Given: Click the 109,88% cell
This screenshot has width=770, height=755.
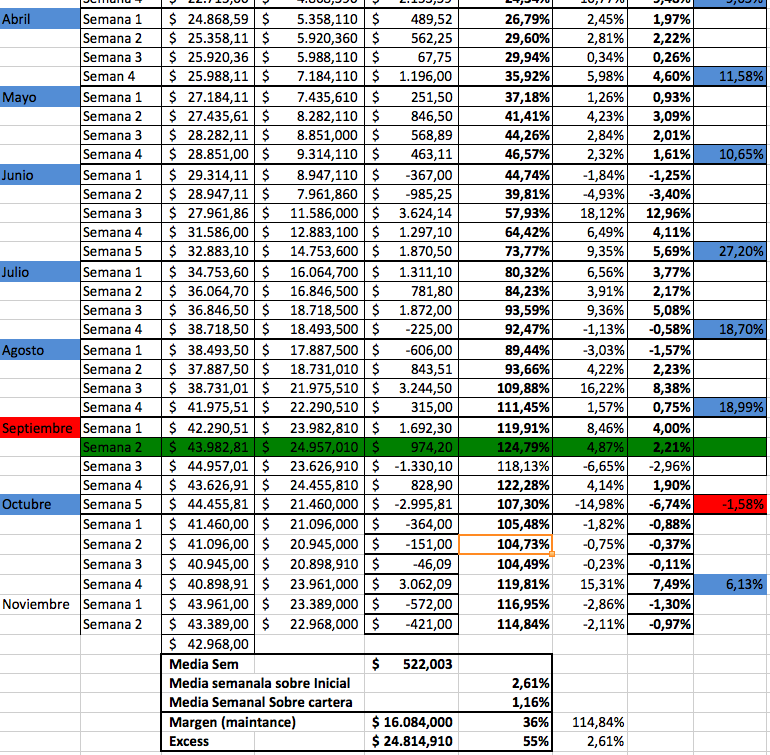Looking at the screenshot, I should coord(505,388).
